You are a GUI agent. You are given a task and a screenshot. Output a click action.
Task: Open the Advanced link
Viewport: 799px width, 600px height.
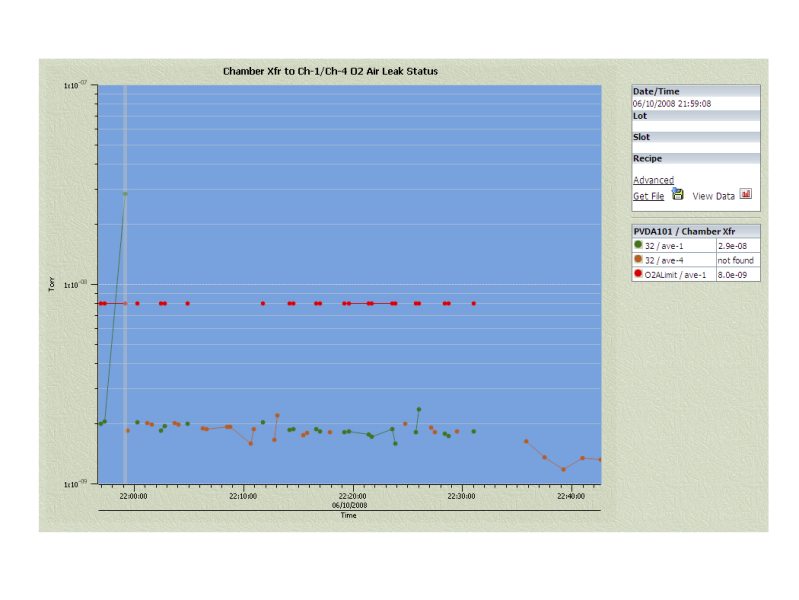click(x=653, y=180)
